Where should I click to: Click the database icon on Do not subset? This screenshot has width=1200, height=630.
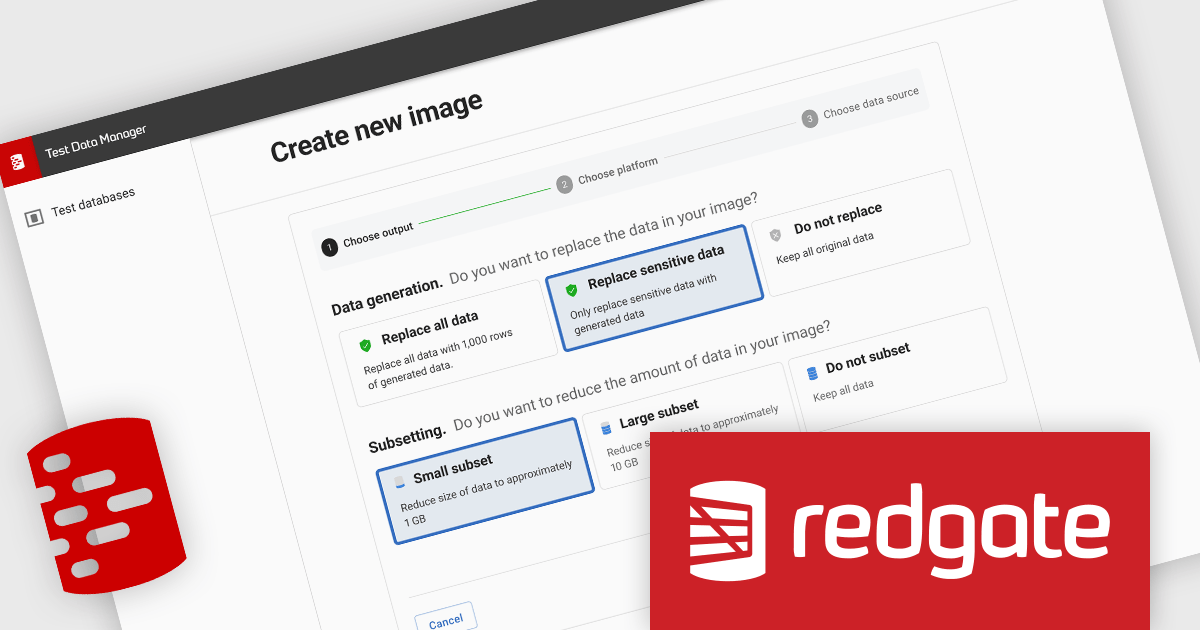coord(812,372)
